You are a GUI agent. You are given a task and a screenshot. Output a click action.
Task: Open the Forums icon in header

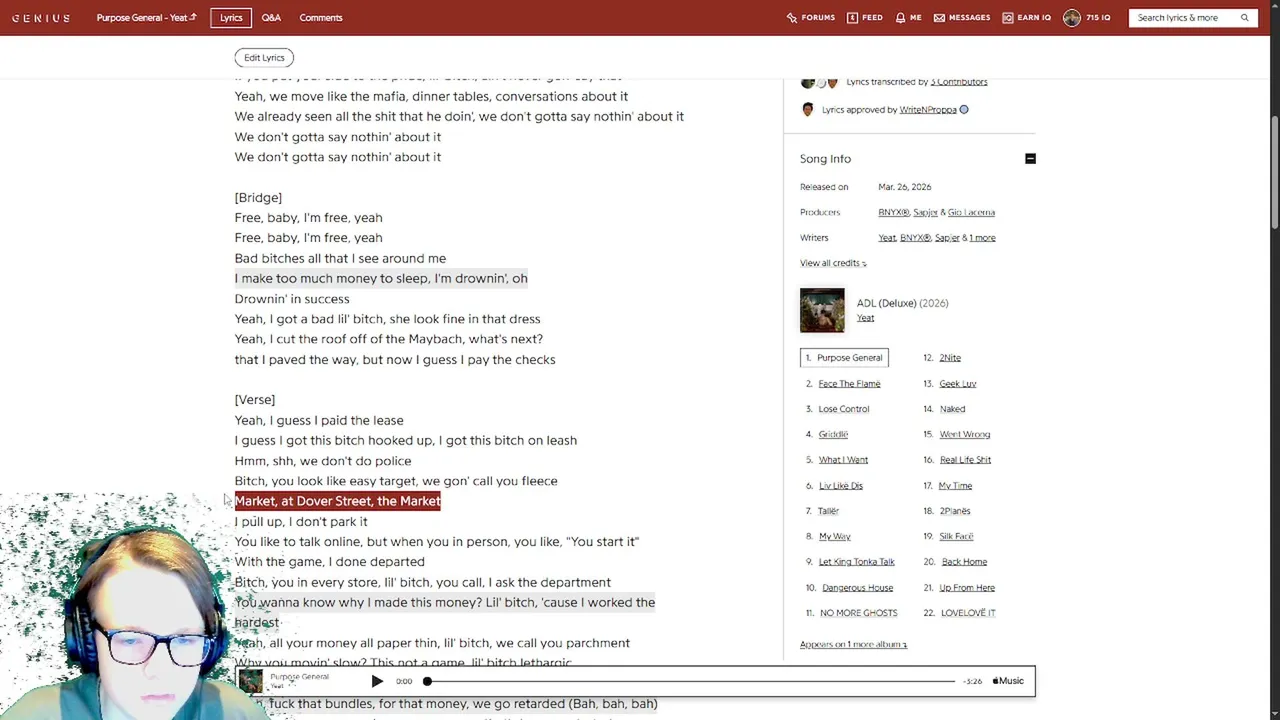(x=811, y=18)
